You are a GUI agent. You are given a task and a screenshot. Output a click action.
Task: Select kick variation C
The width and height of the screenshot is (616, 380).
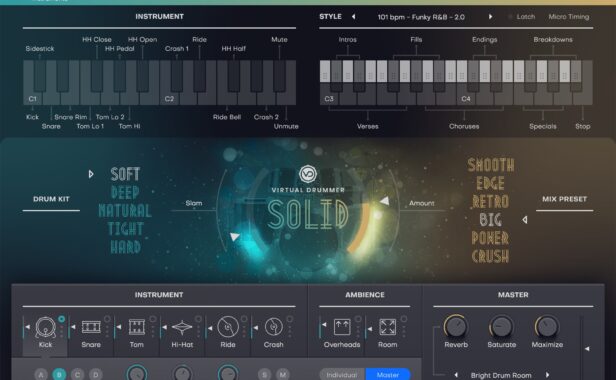point(77,374)
